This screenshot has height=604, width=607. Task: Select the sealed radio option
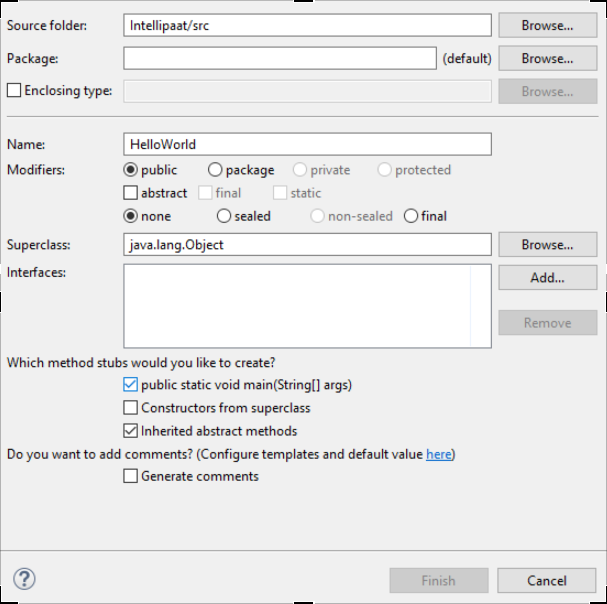point(224,216)
